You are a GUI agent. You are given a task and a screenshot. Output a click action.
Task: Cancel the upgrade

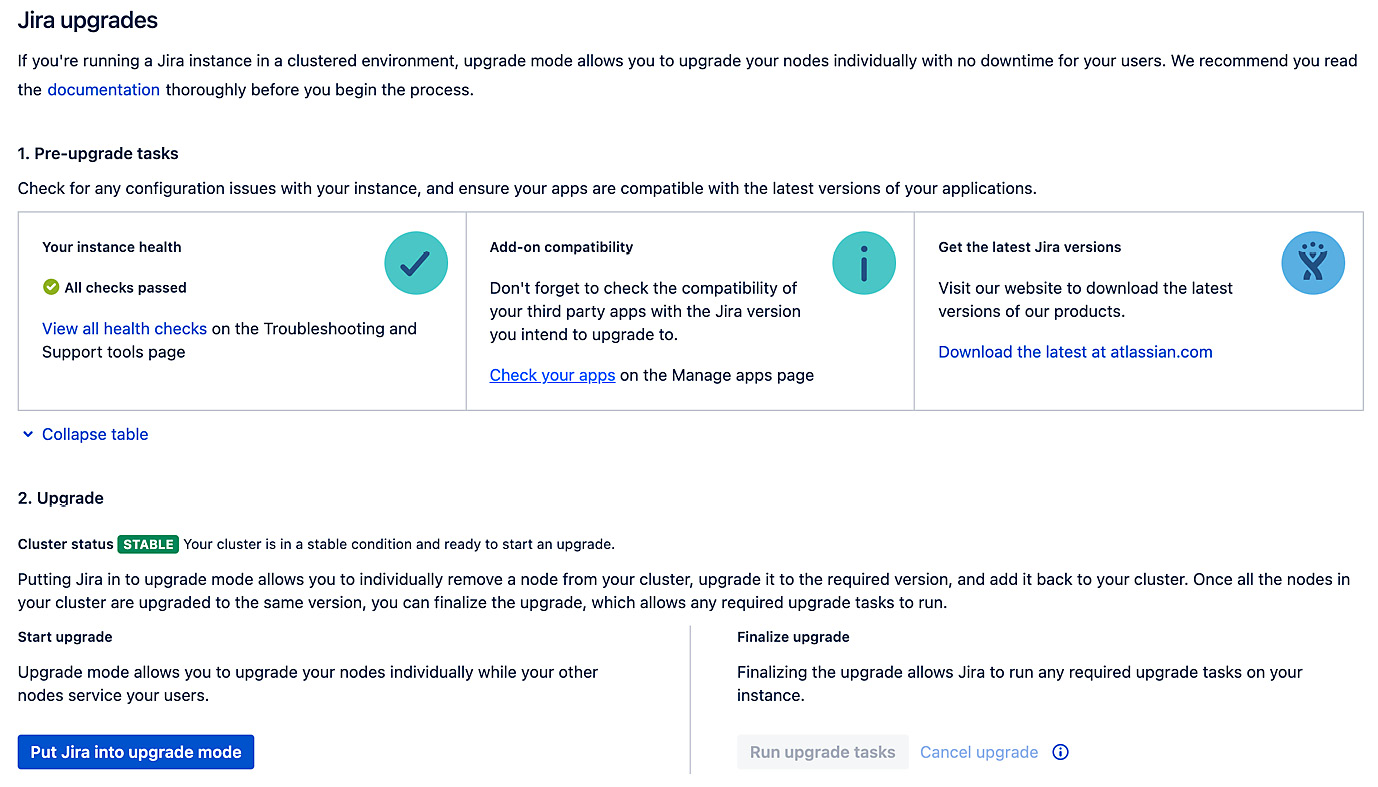[x=978, y=752]
